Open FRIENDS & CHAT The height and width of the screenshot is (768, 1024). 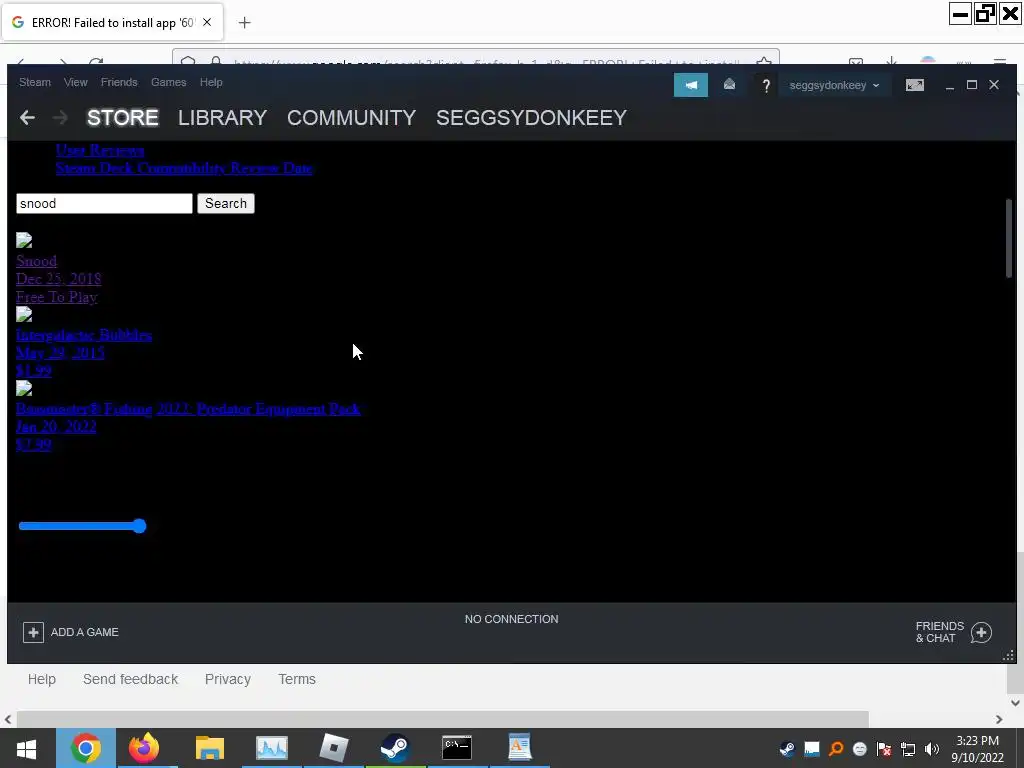click(x=940, y=632)
